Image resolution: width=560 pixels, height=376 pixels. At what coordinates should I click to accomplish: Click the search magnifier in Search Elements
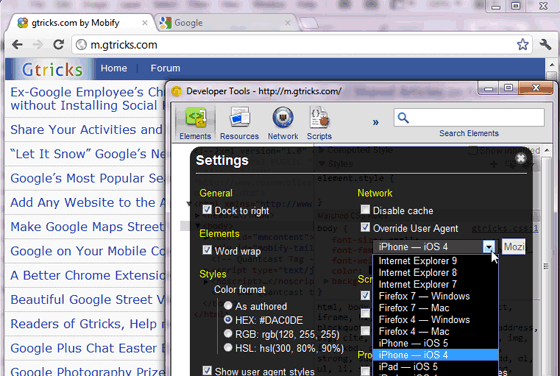point(403,117)
